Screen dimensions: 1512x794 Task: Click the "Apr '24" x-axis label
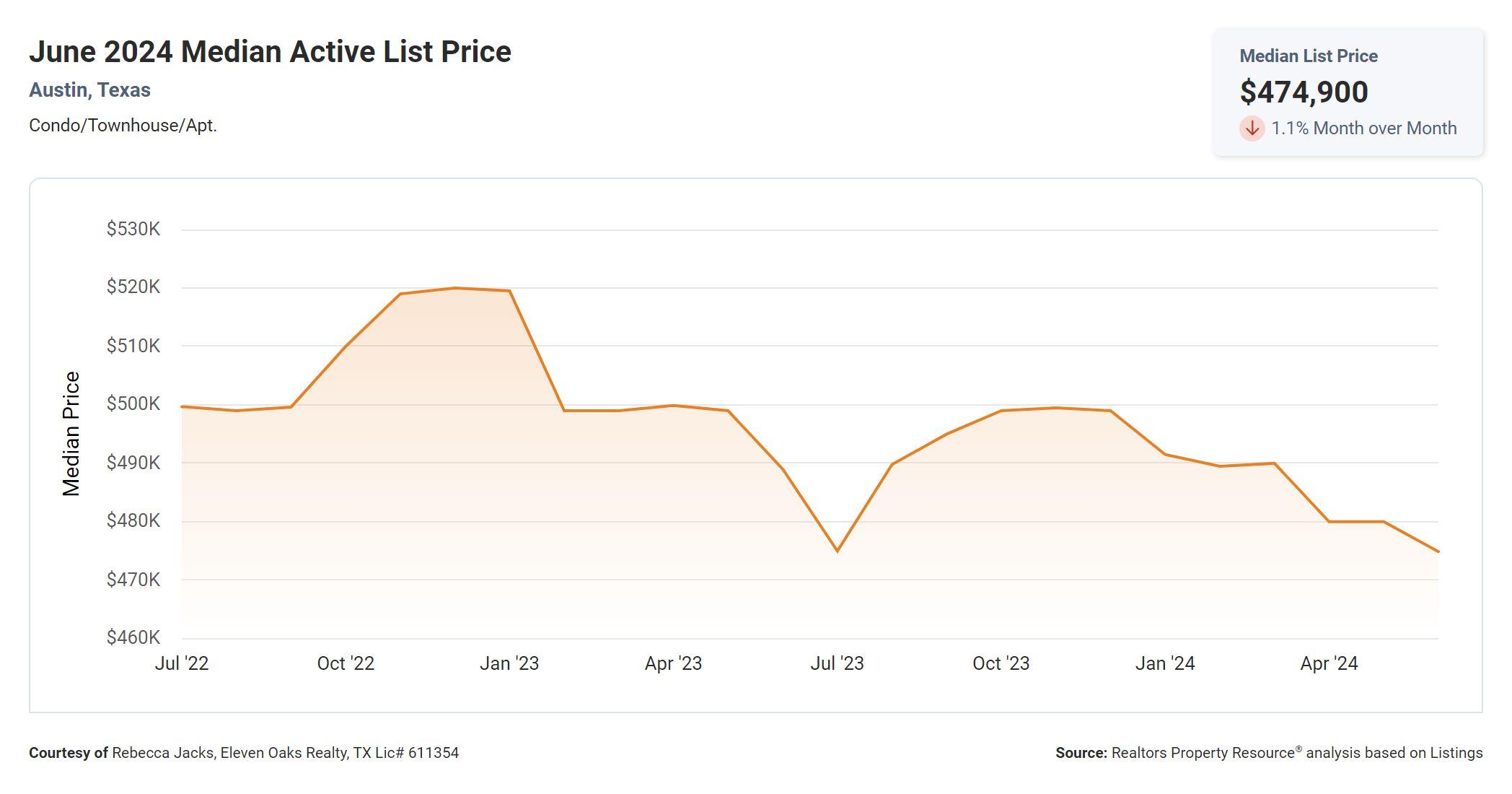(1329, 663)
